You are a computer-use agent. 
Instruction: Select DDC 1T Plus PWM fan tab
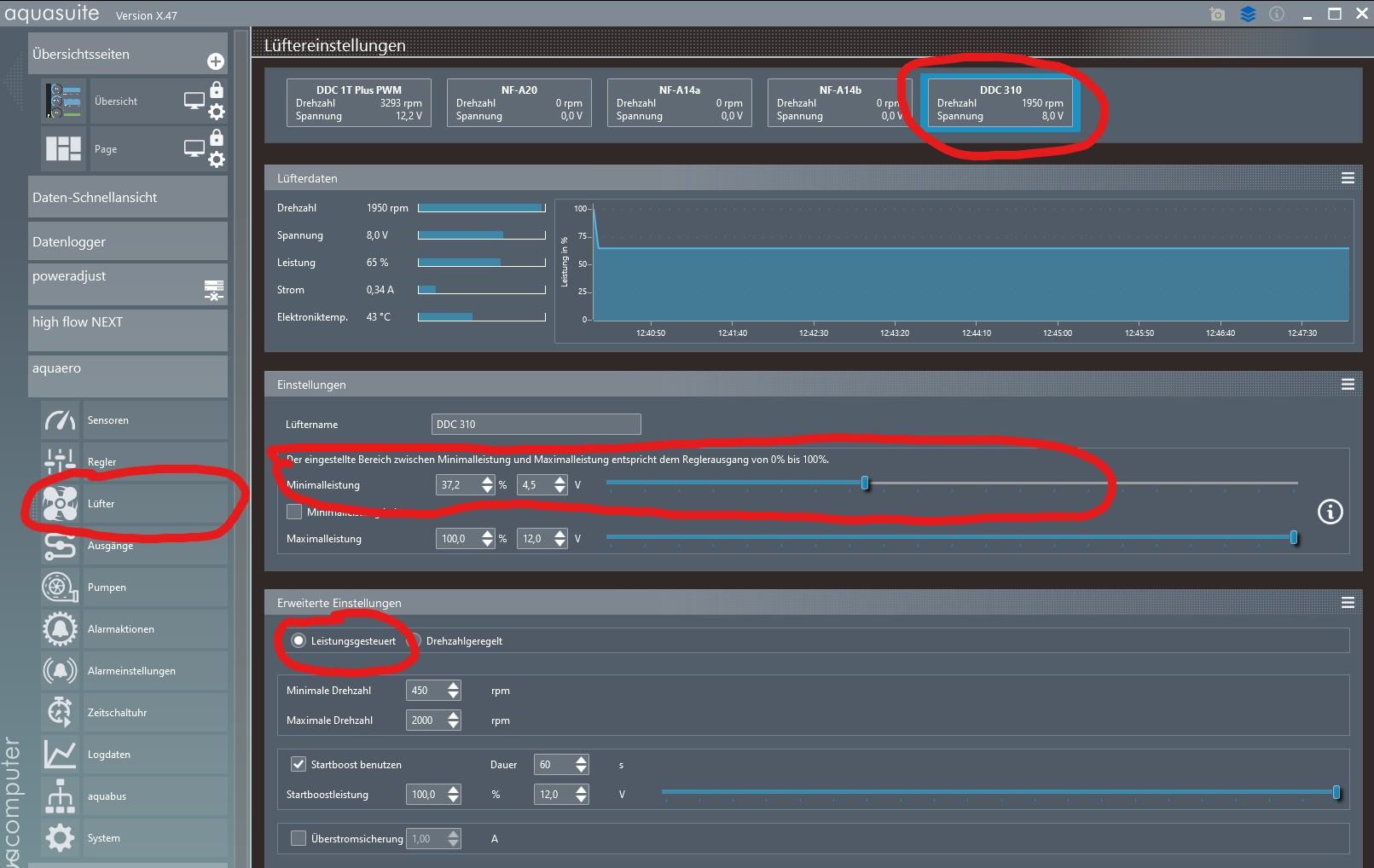(359, 102)
